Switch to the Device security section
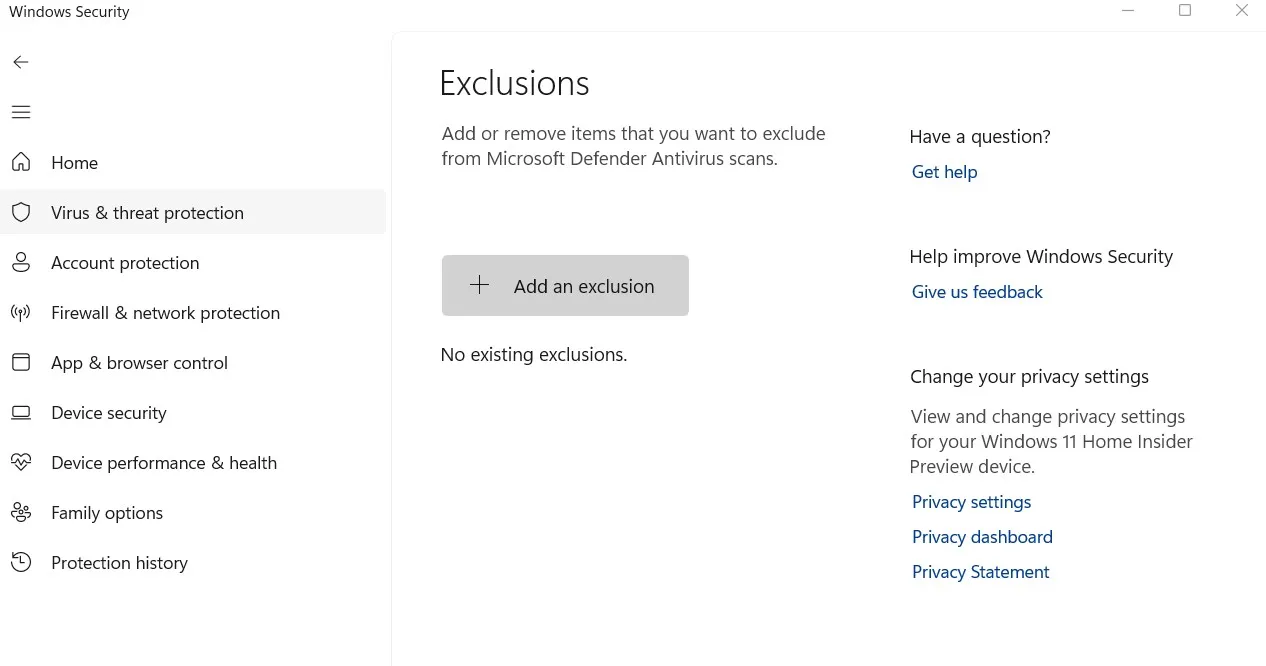The height and width of the screenshot is (666, 1266). (x=108, y=412)
